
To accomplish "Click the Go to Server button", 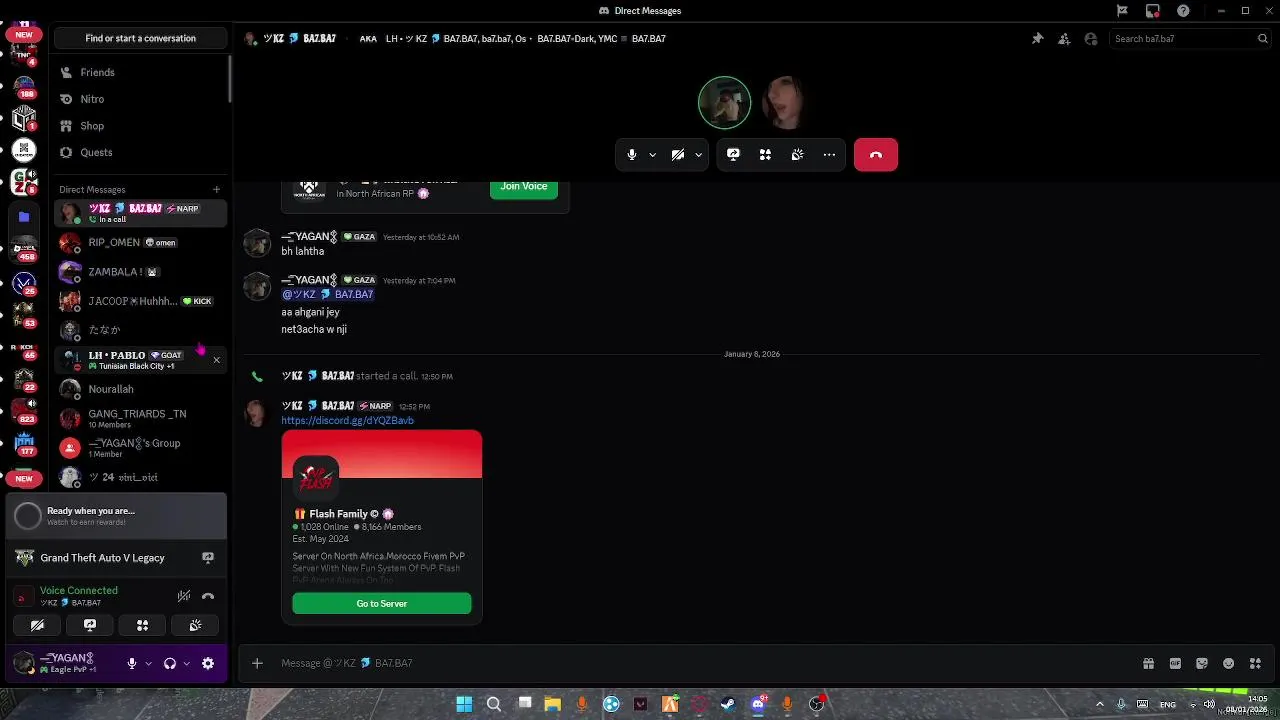I will 382,603.
